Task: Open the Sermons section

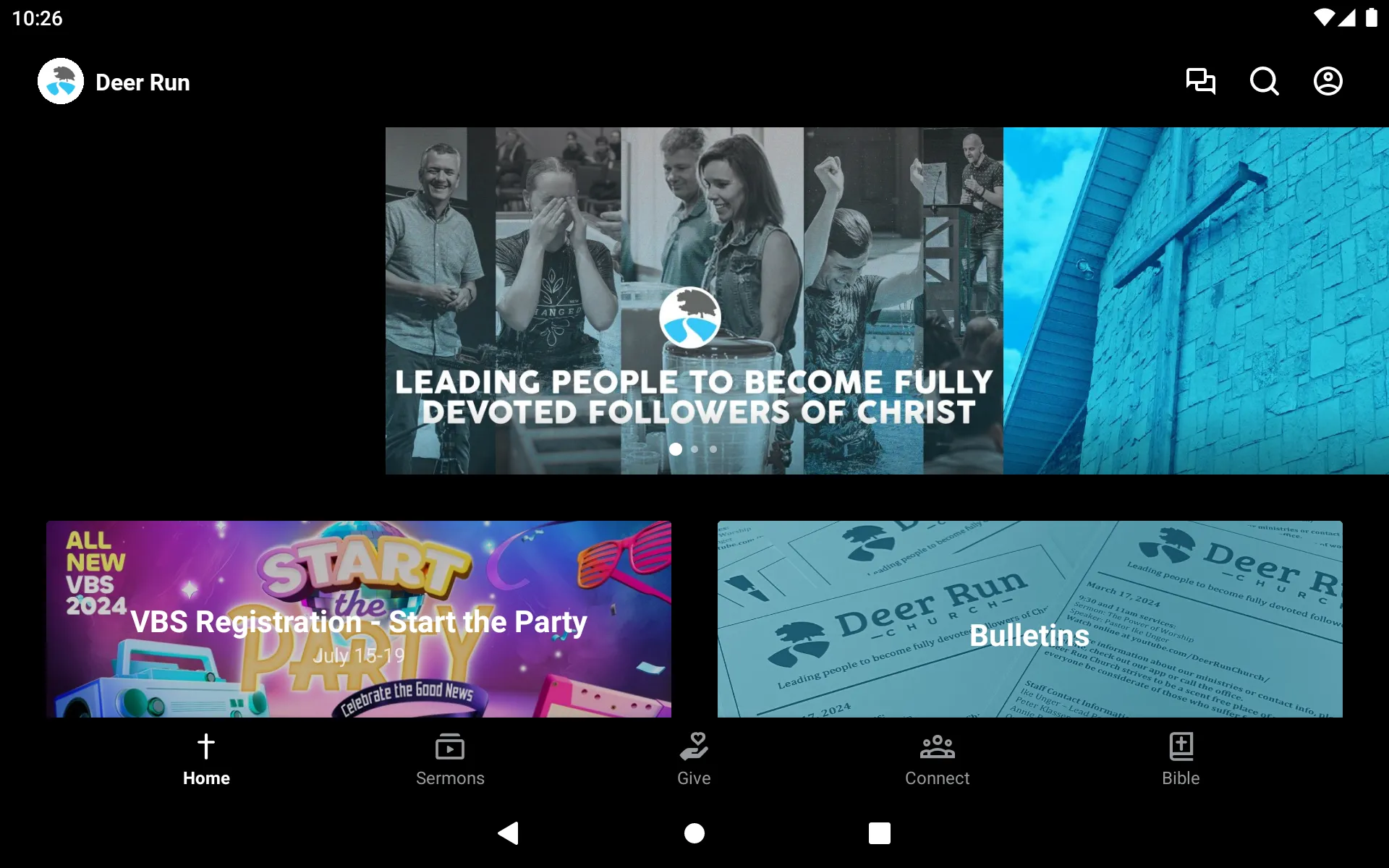Action: point(449,759)
